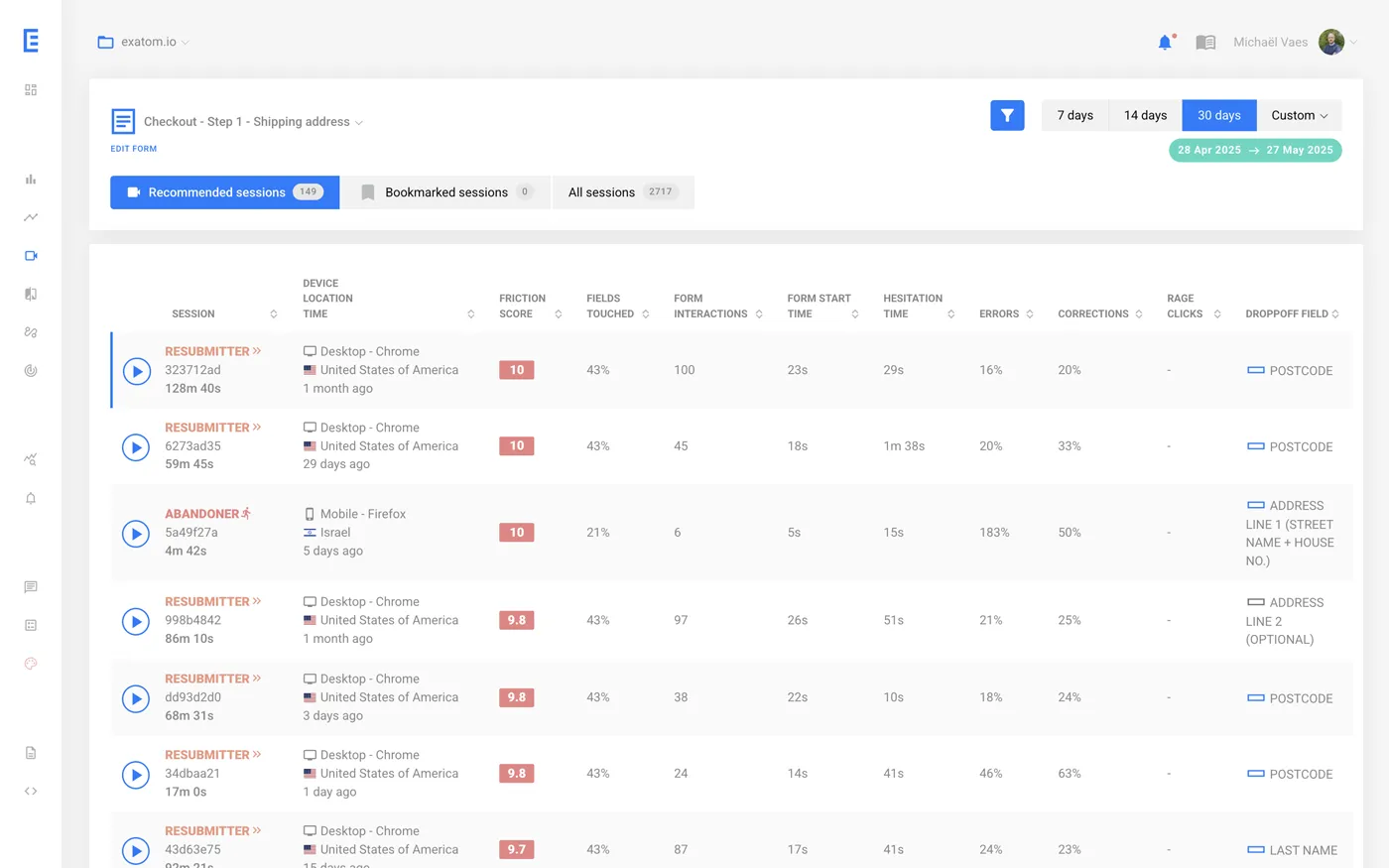Image resolution: width=1389 pixels, height=868 pixels.
Task: Play session 6273ad35
Action: click(136, 446)
